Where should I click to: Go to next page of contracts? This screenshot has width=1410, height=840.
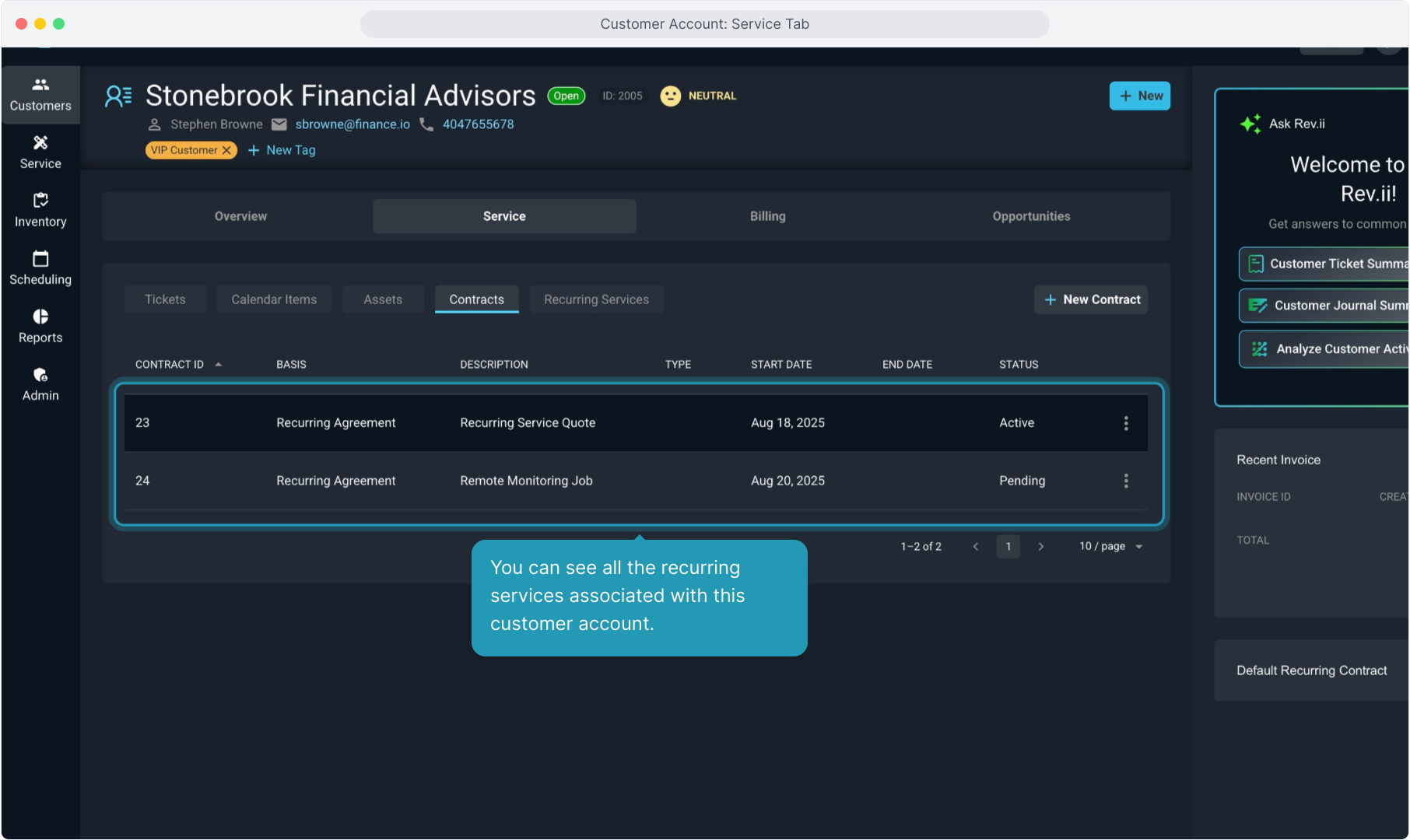[1040, 547]
